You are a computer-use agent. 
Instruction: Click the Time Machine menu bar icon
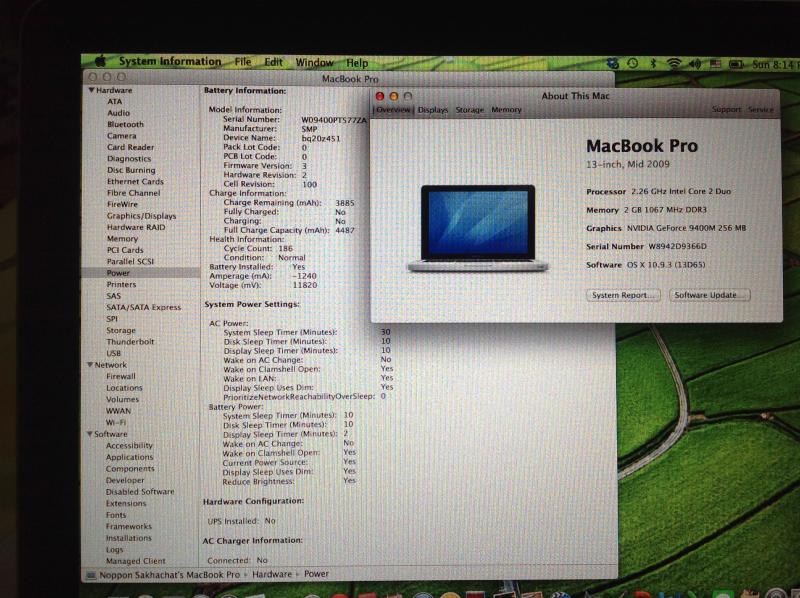pyautogui.click(x=632, y=64)
